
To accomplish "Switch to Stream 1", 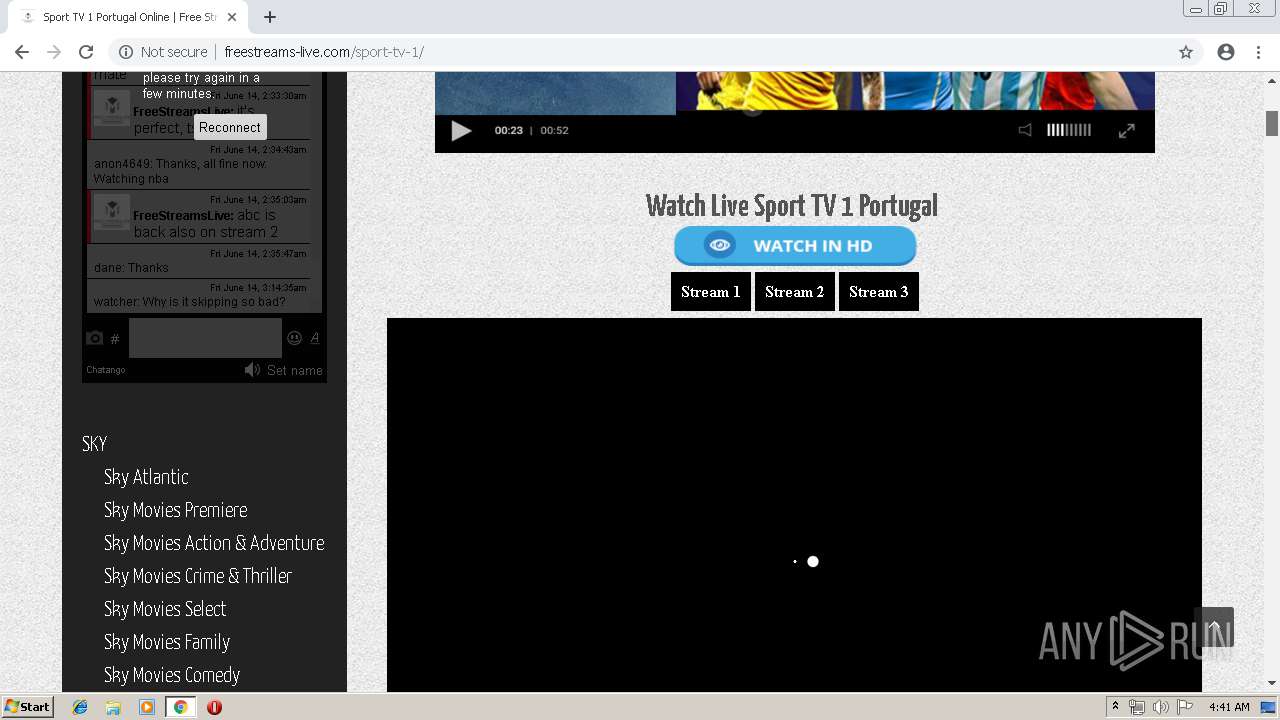I will click(711, 292).
